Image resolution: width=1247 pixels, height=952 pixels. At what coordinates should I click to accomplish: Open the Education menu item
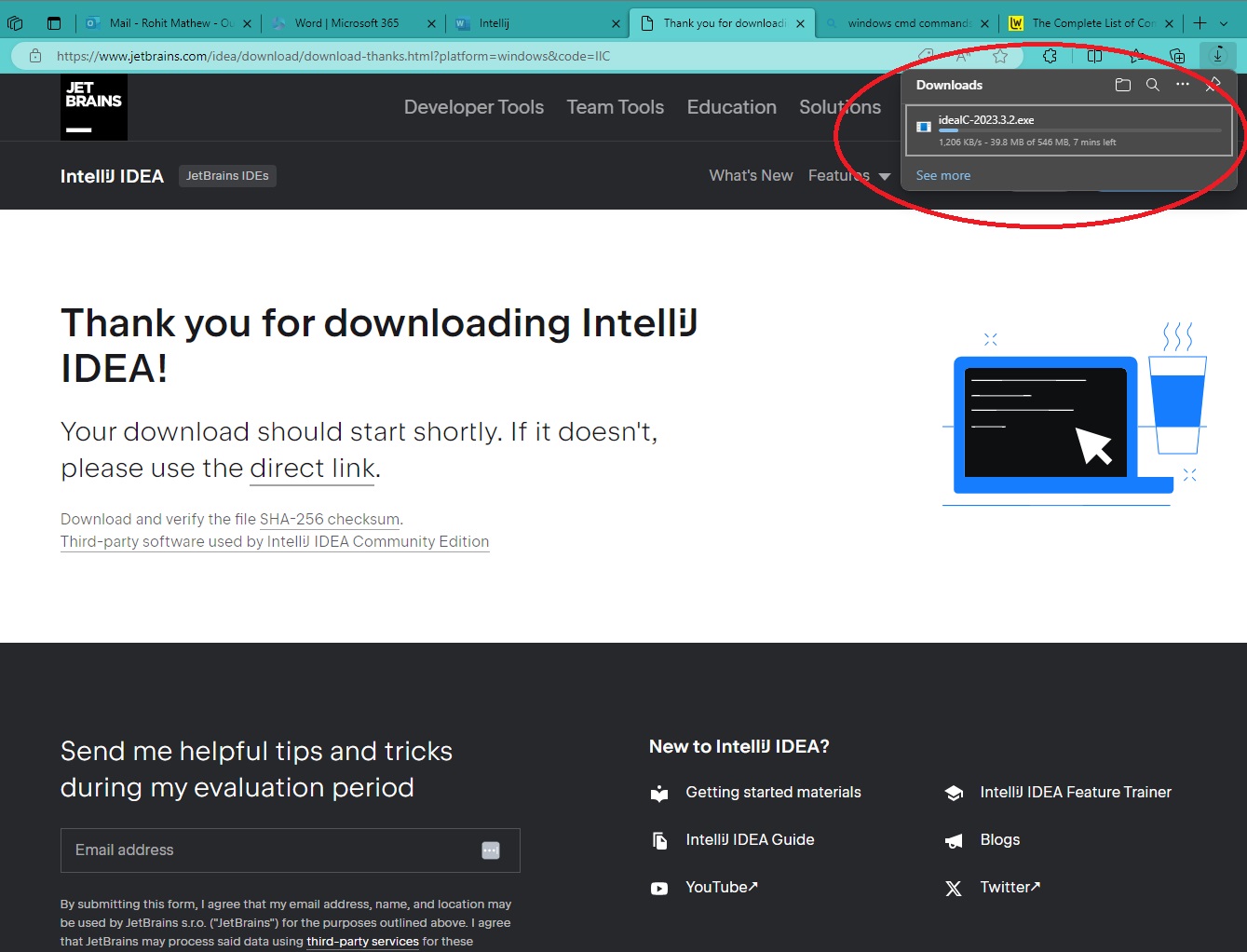731,107
